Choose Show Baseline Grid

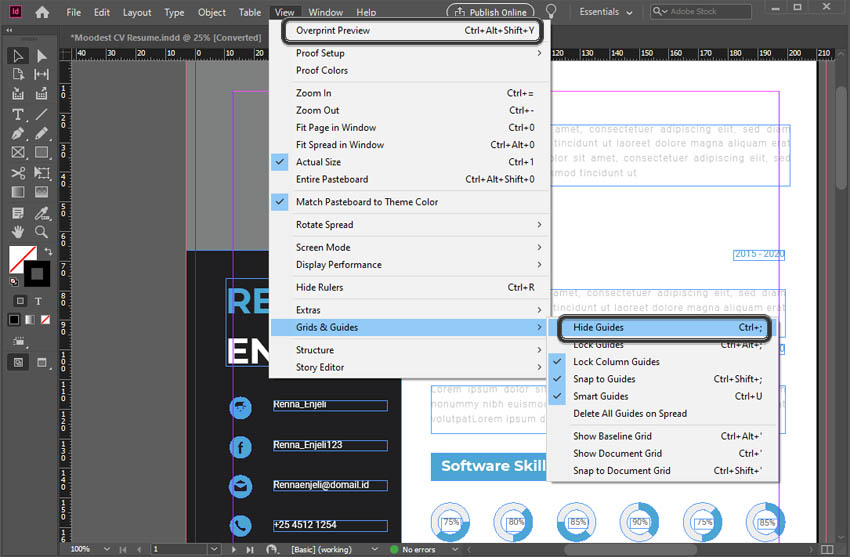(x=662, y=437)
